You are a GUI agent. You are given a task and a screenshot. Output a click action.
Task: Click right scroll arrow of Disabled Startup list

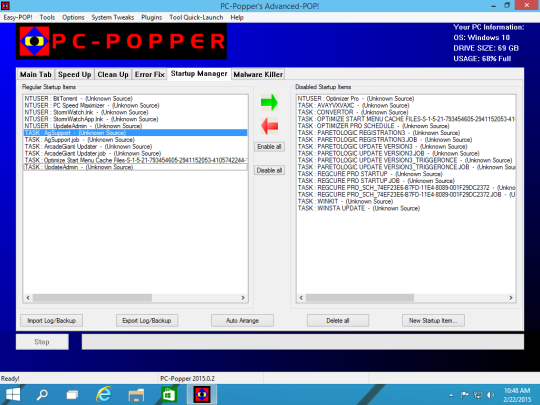pos(511,298)
